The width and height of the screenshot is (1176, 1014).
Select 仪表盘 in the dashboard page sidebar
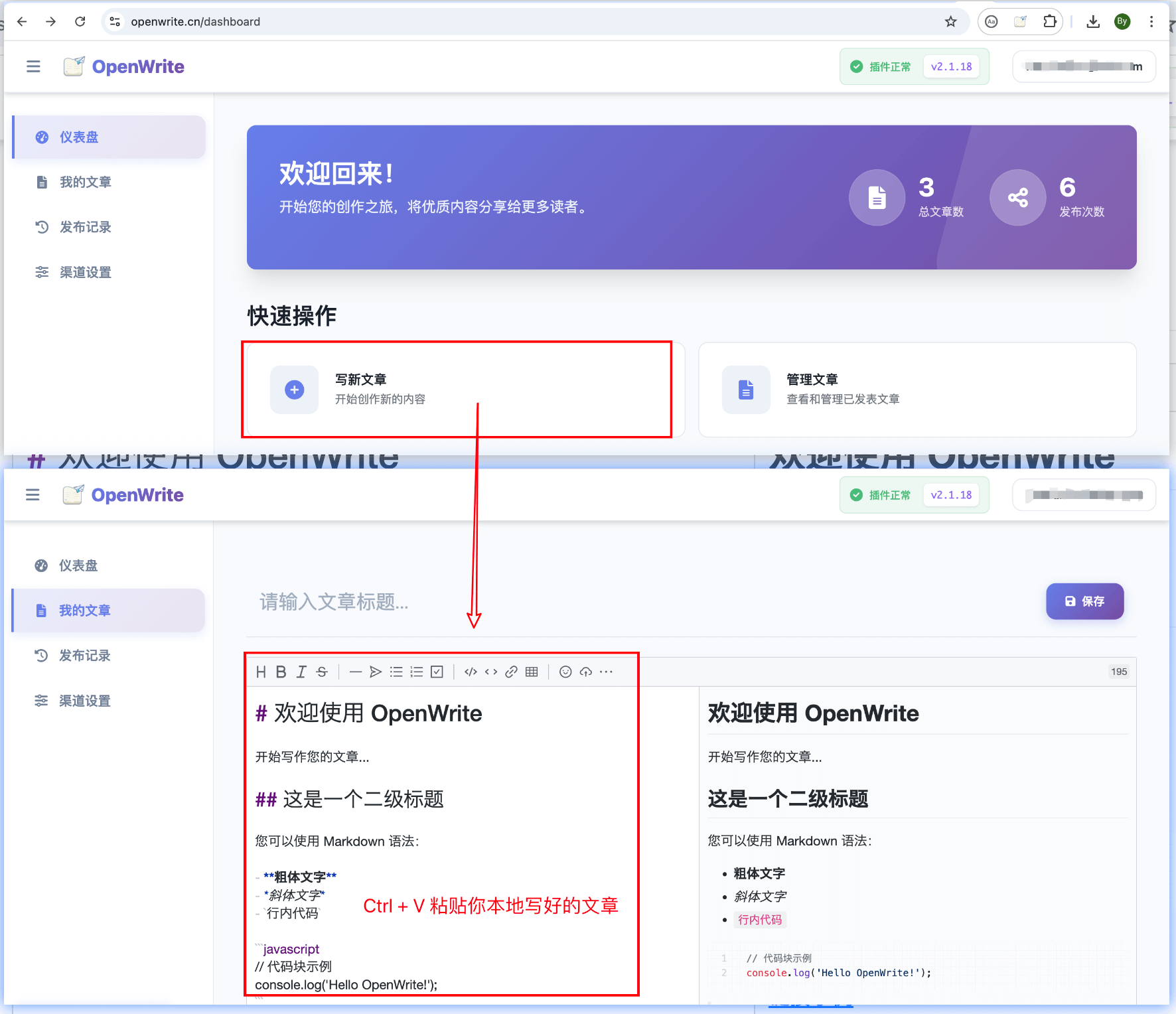tap(109, 137)
